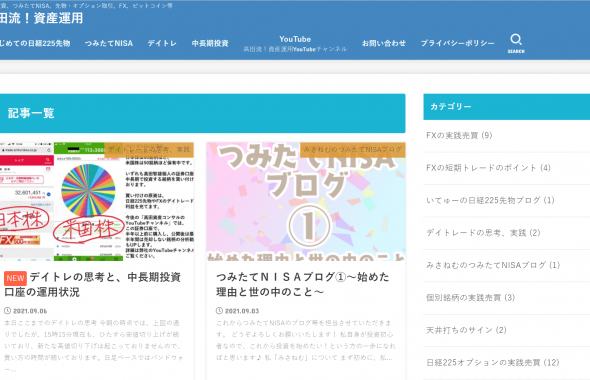This screenshot has height=380, width=590.
Task: Select category 天井打ちのサイン (2)
Action: [466, 330]
